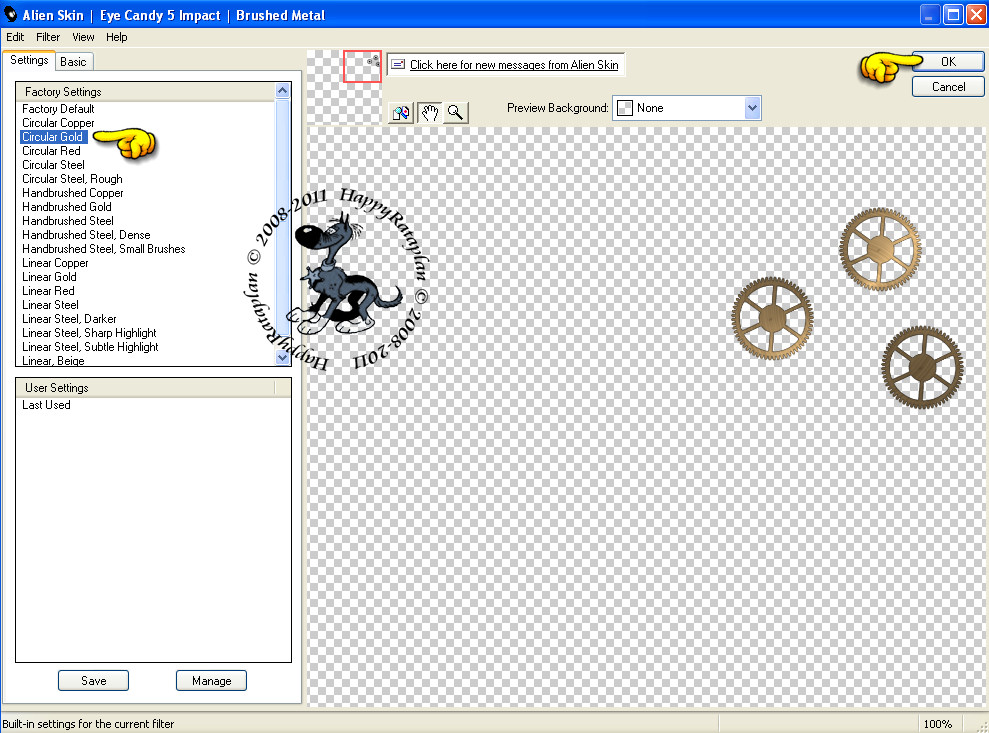Select Linear Steel, Subtle Highlight preset
The height and width of the screenshot is (733, 989).
90,347
